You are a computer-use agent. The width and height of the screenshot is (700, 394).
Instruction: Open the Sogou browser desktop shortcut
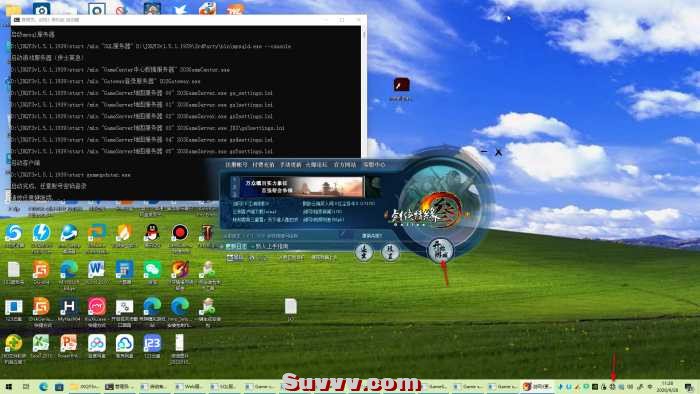pos(13,232)
